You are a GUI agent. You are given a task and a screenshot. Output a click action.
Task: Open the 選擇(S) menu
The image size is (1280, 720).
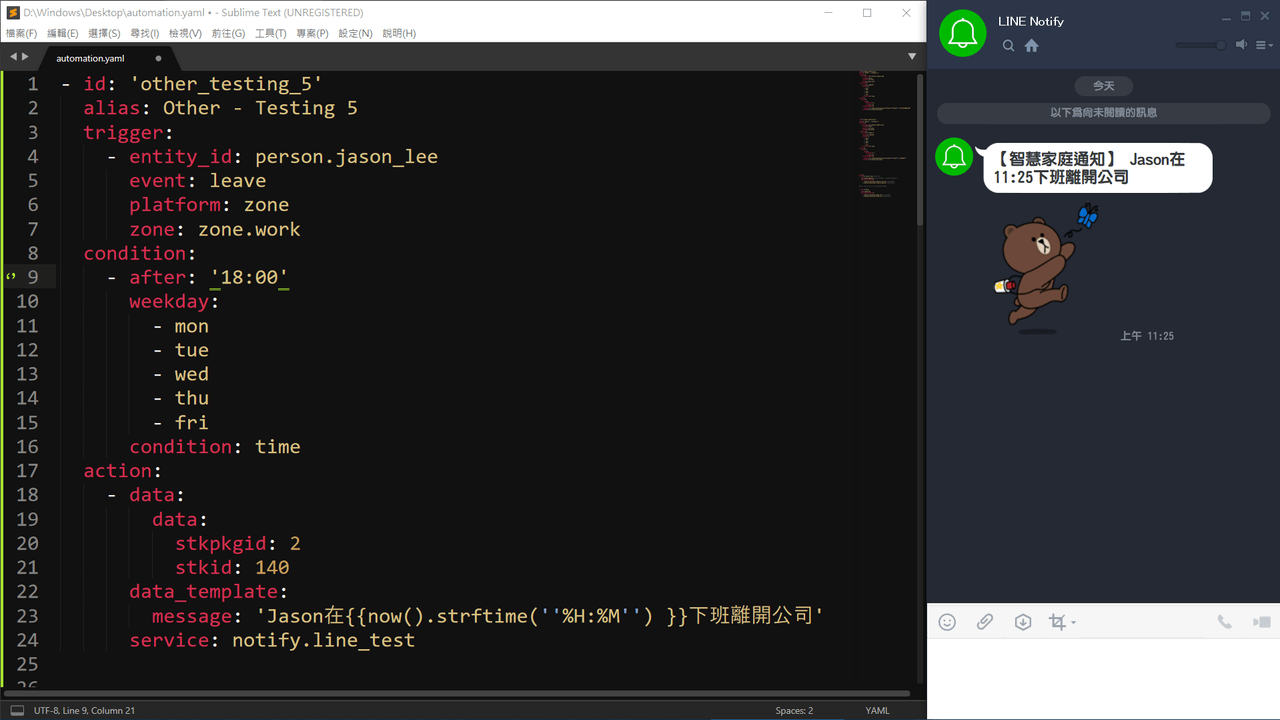(x=104, y=33)
